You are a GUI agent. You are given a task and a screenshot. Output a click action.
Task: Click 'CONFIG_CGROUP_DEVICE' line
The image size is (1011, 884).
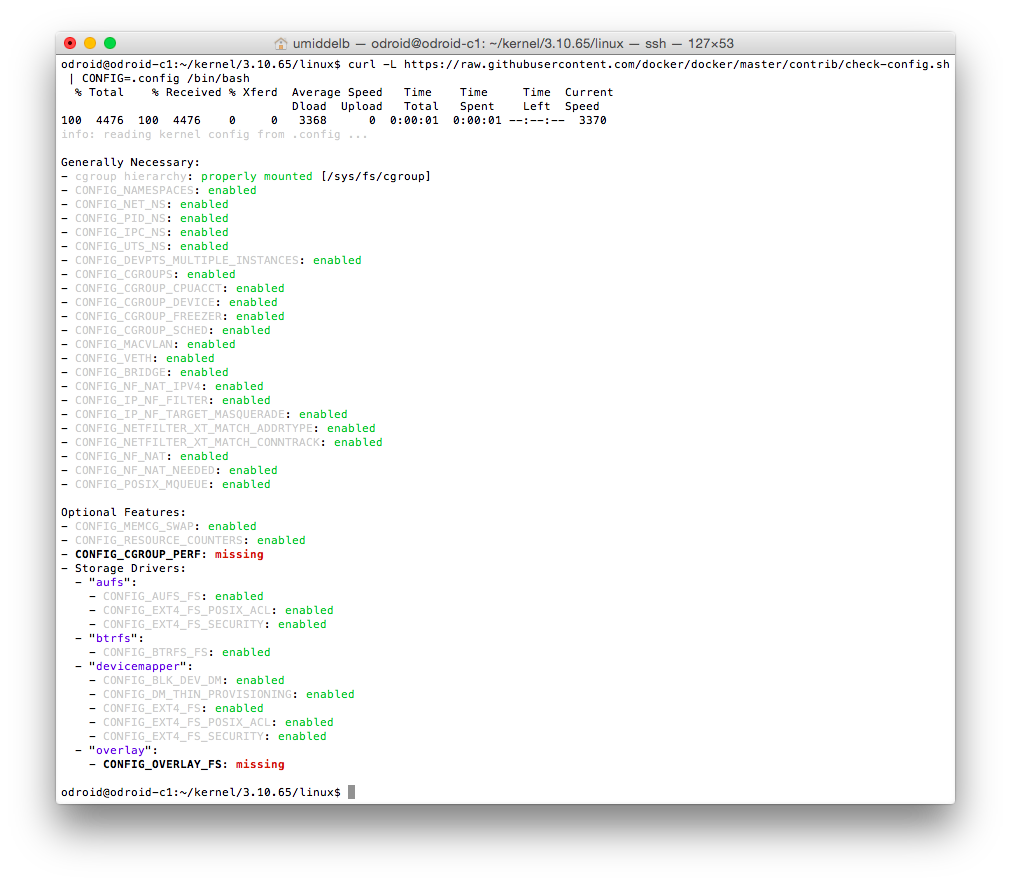click(170, 302)
